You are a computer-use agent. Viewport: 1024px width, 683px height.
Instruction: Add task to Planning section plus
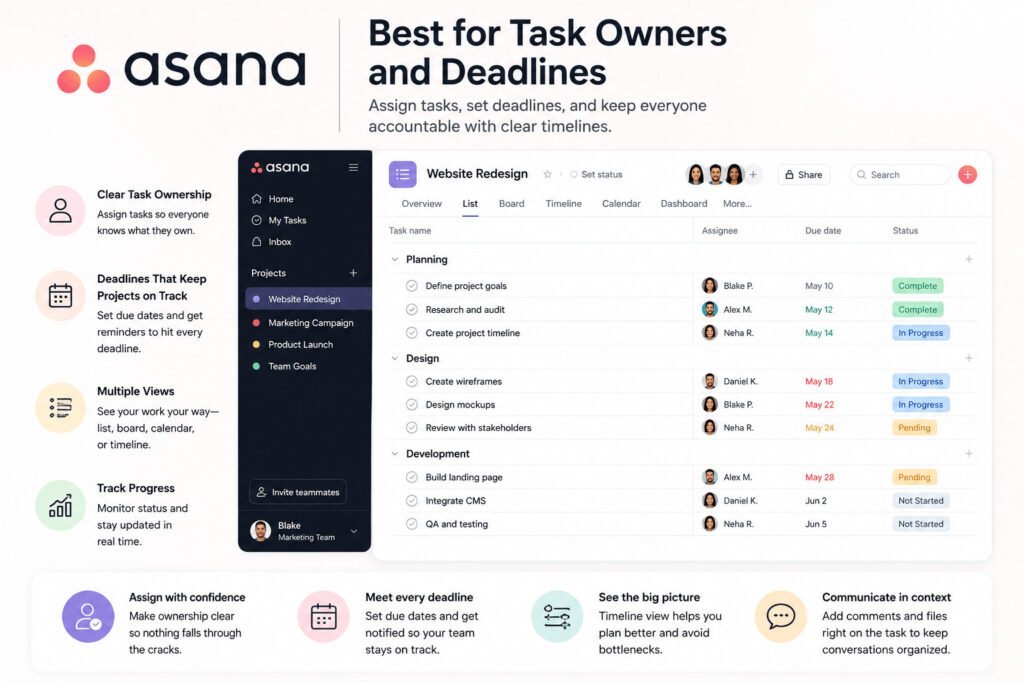pyautogui.click(x=968, y=259)
